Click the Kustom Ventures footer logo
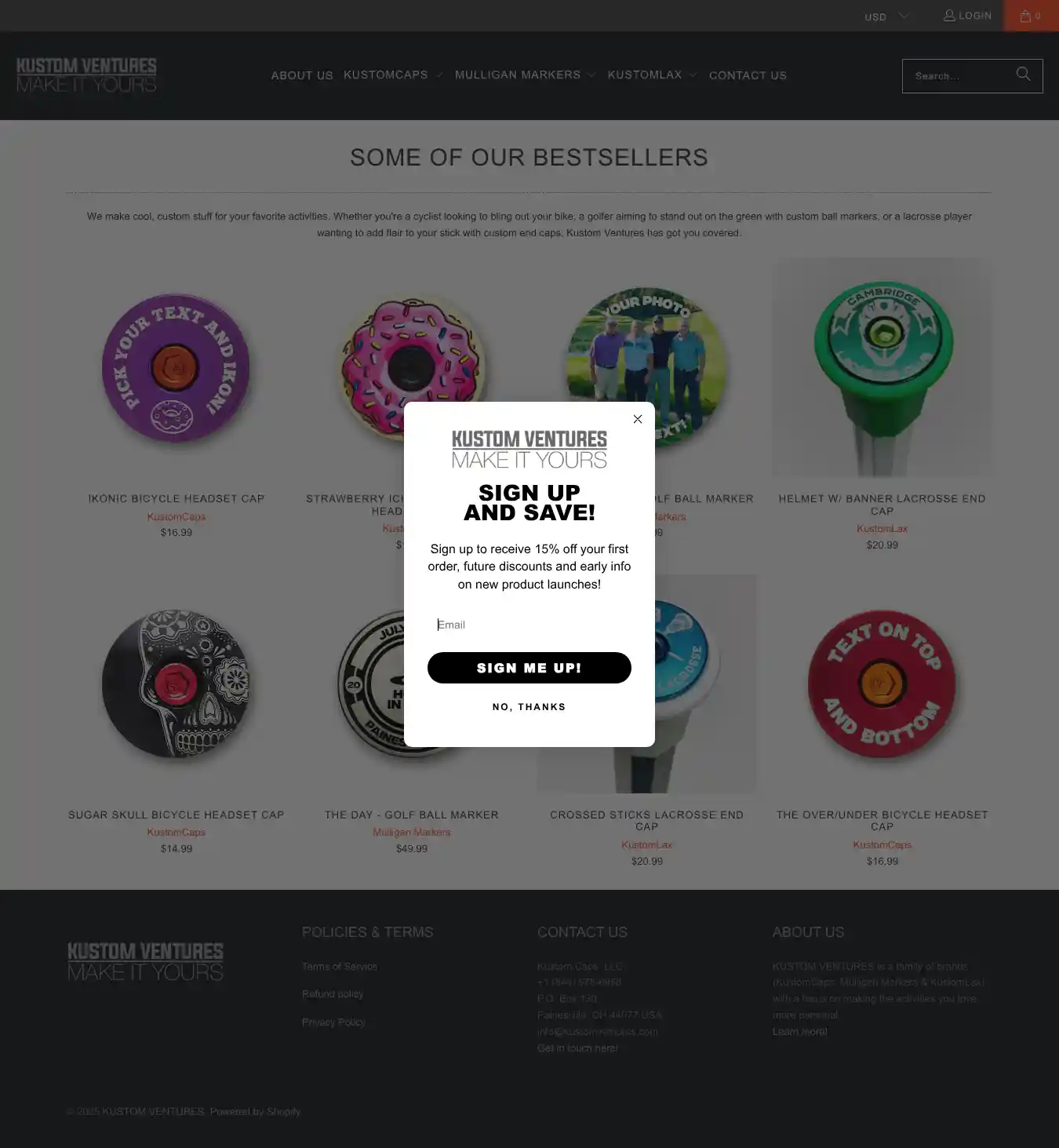 click(145, 961)
